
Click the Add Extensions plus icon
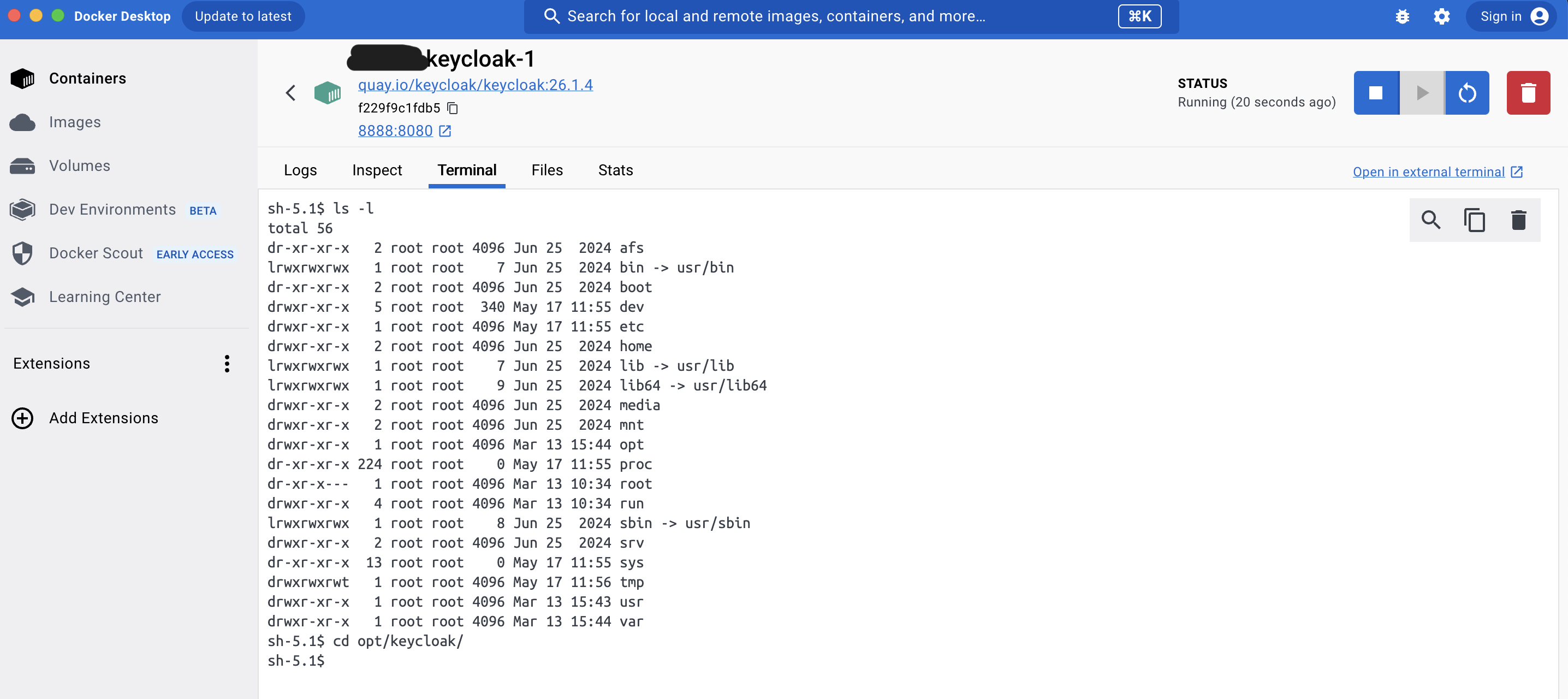22,418
